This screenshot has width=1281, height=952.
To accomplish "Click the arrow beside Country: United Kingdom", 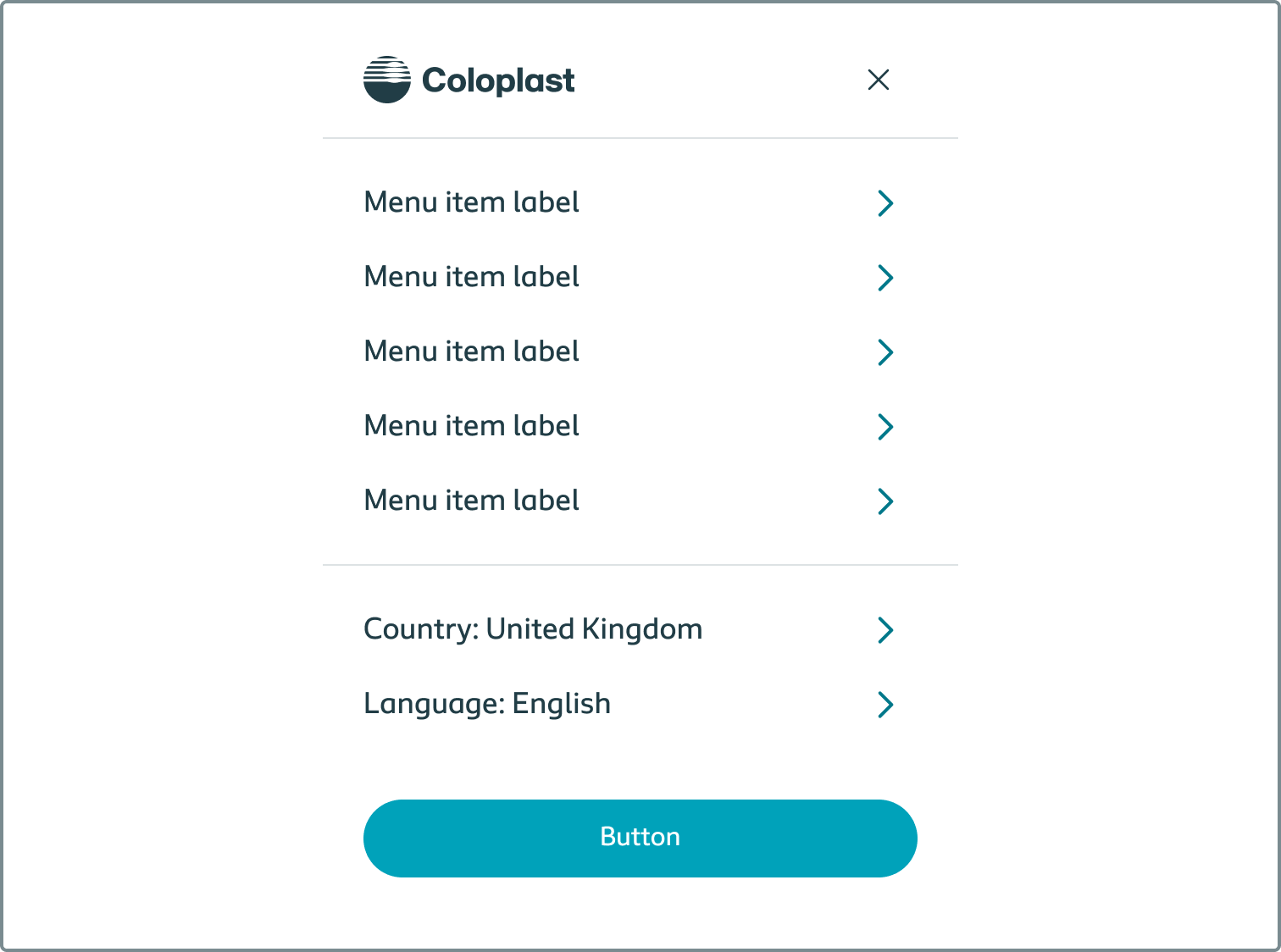I will [x=885, y=630].
